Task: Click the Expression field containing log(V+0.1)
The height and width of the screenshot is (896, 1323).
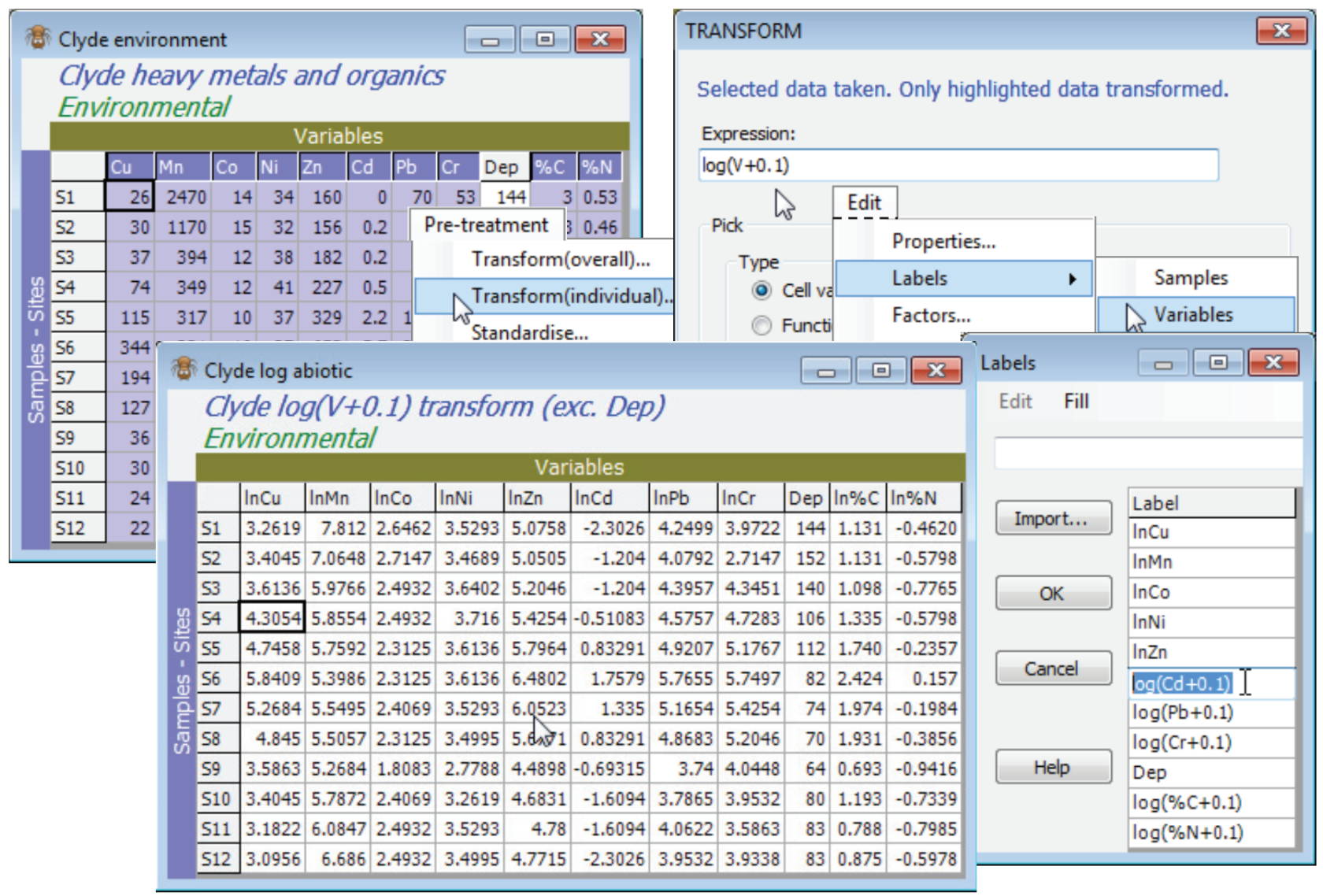Action: tap(958, 165)
